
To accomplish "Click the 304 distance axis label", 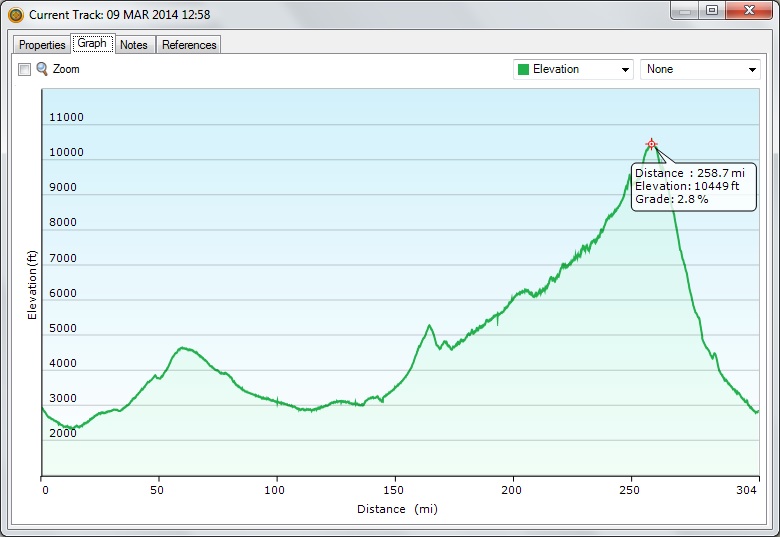I will [747, 490].
